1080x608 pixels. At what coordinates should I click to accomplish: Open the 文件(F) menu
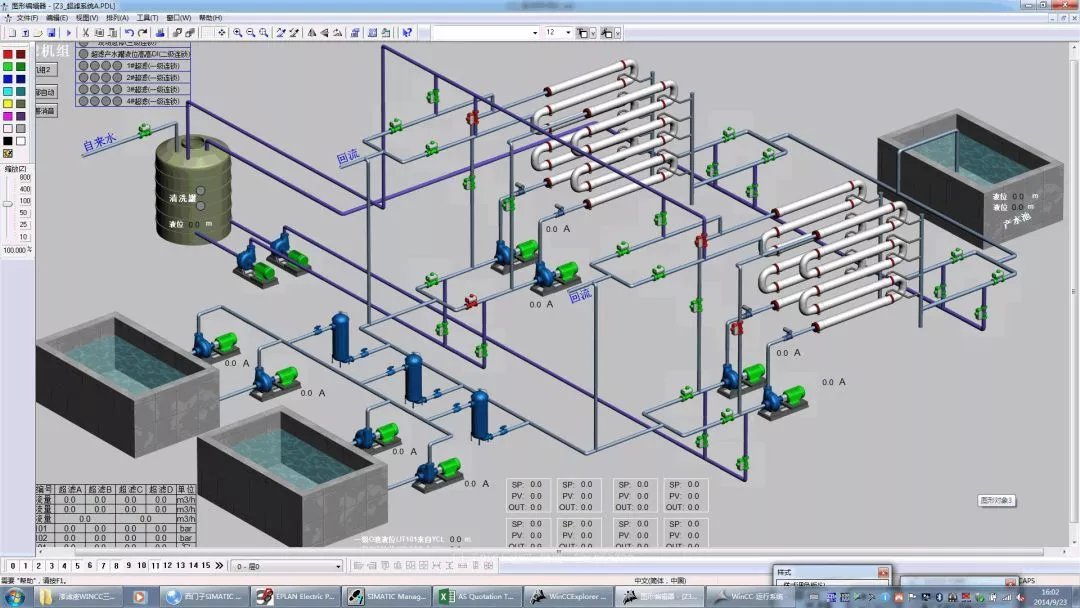pos(26,18)
